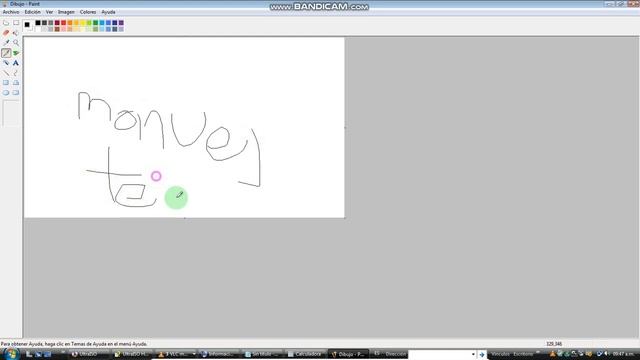Choose the purple swatch in top row
640x360 pixels.
[121, 23]
